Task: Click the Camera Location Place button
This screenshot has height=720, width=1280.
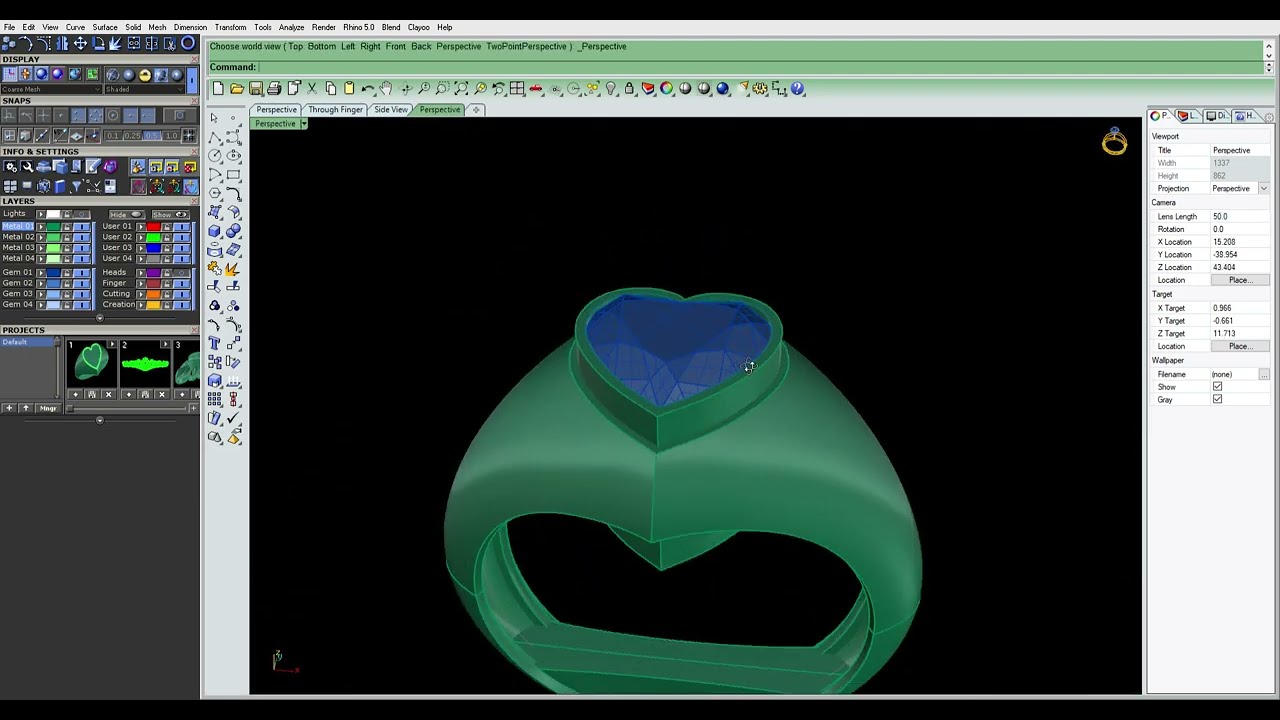Action: pyautogui.click(x=1239, y=280)
